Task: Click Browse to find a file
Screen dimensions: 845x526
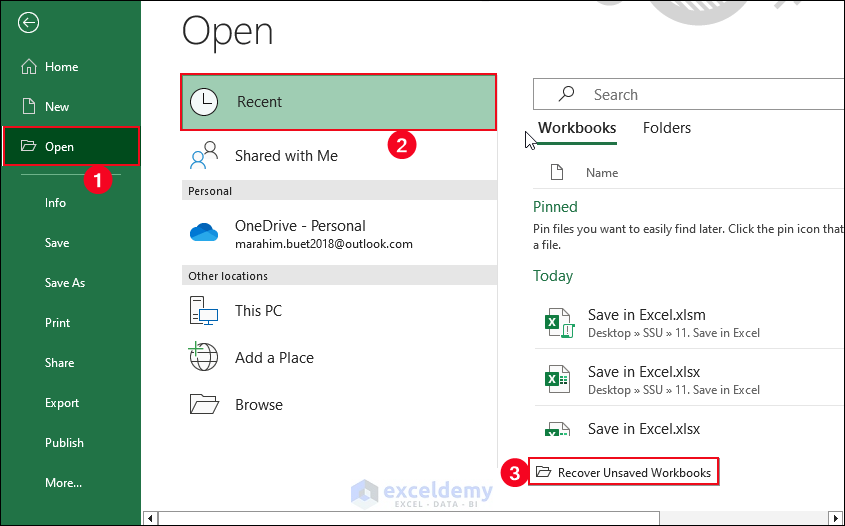Action: pyautogui.click(x=340, y=404)
